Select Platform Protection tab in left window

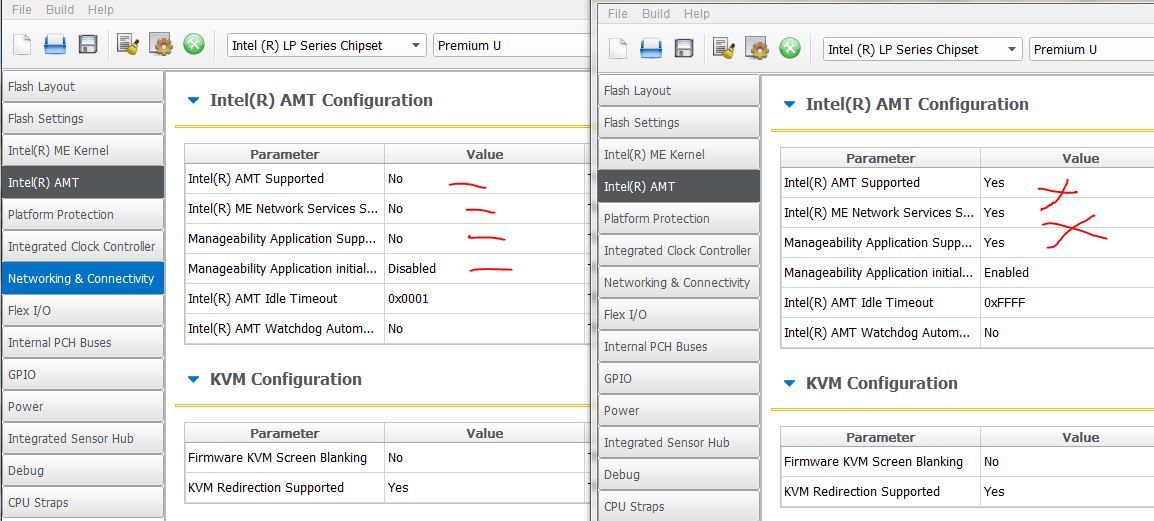tap(82, 214)
